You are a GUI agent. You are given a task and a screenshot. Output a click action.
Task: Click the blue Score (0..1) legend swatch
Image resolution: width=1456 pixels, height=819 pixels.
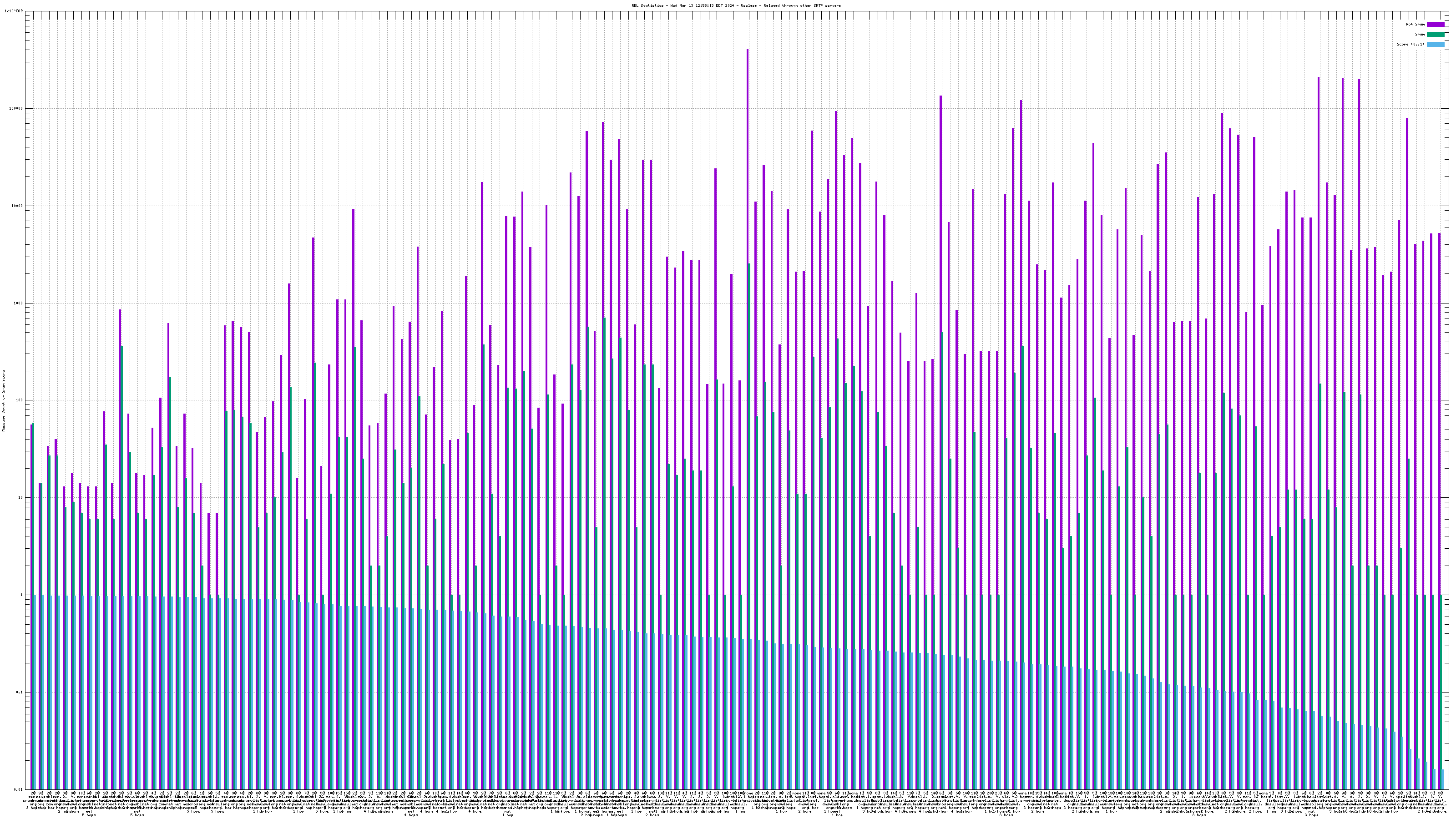[1436, 44]
